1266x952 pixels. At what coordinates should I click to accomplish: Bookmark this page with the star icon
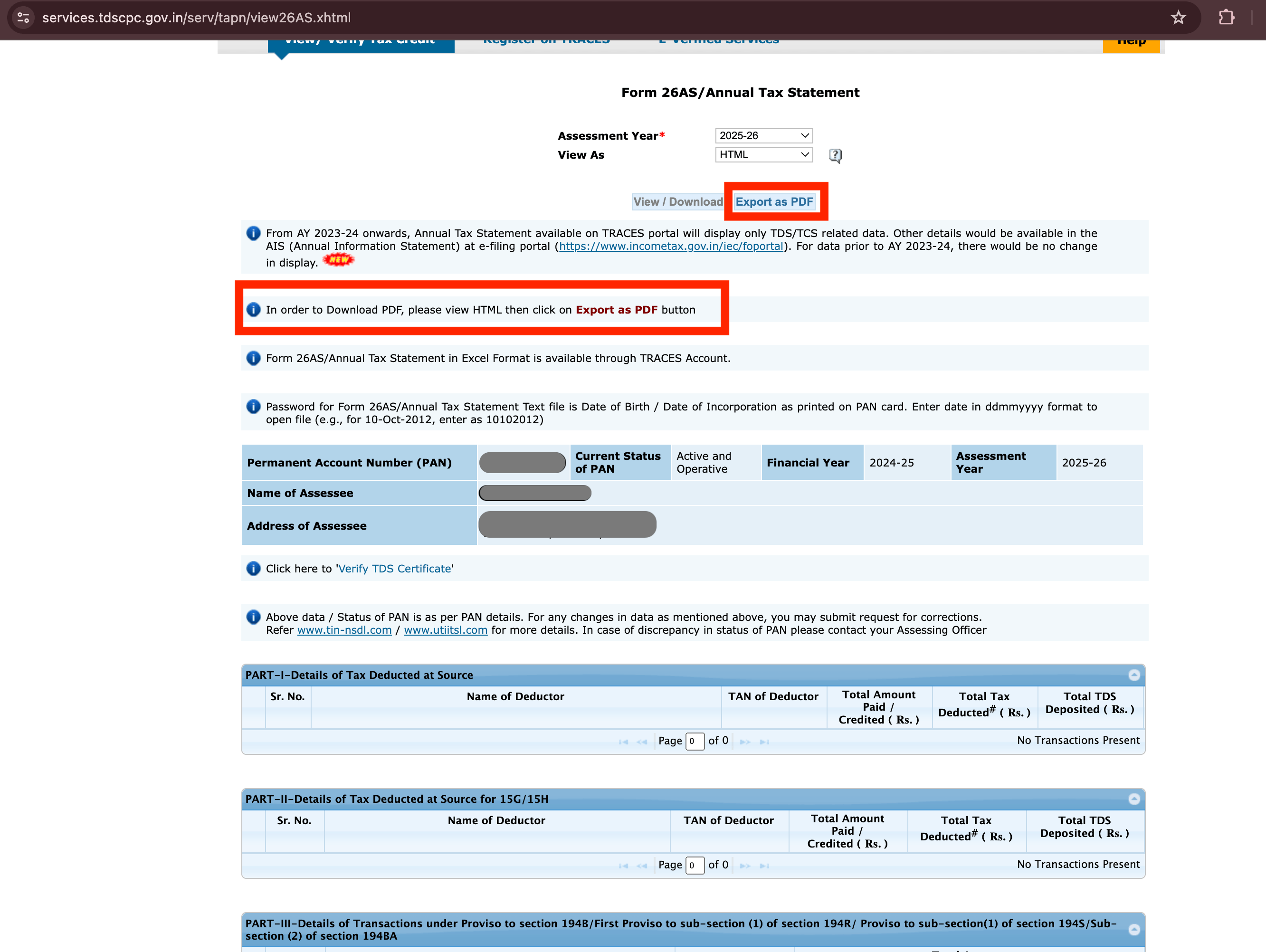1178,18
